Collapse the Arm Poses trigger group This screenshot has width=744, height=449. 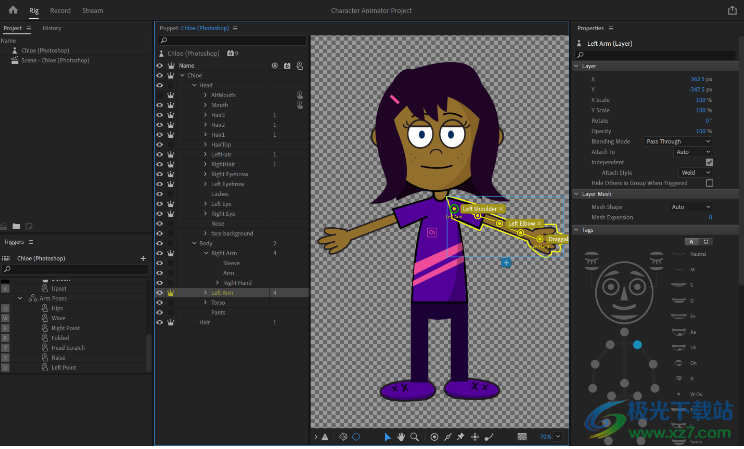coord(20,299)
